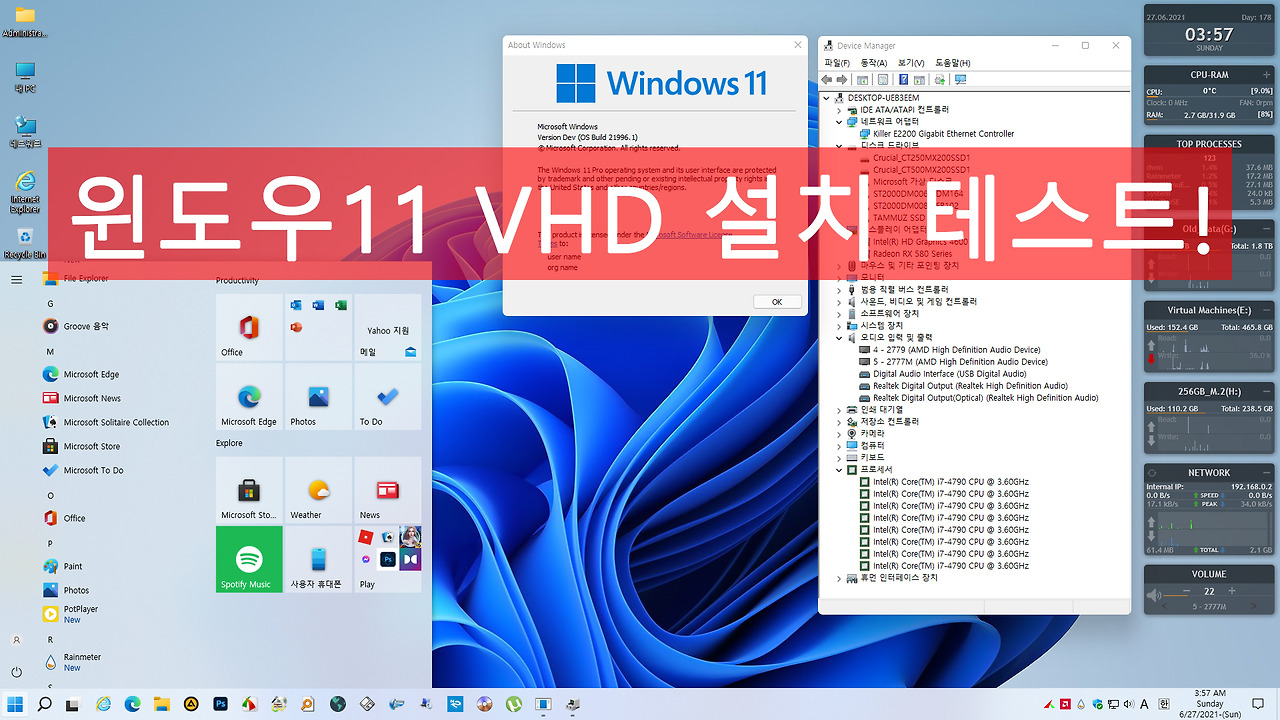Open the Microsoft Edge tile
Image resolution: width=1280 pixels, height=720 pixels.
coord(249,396)
